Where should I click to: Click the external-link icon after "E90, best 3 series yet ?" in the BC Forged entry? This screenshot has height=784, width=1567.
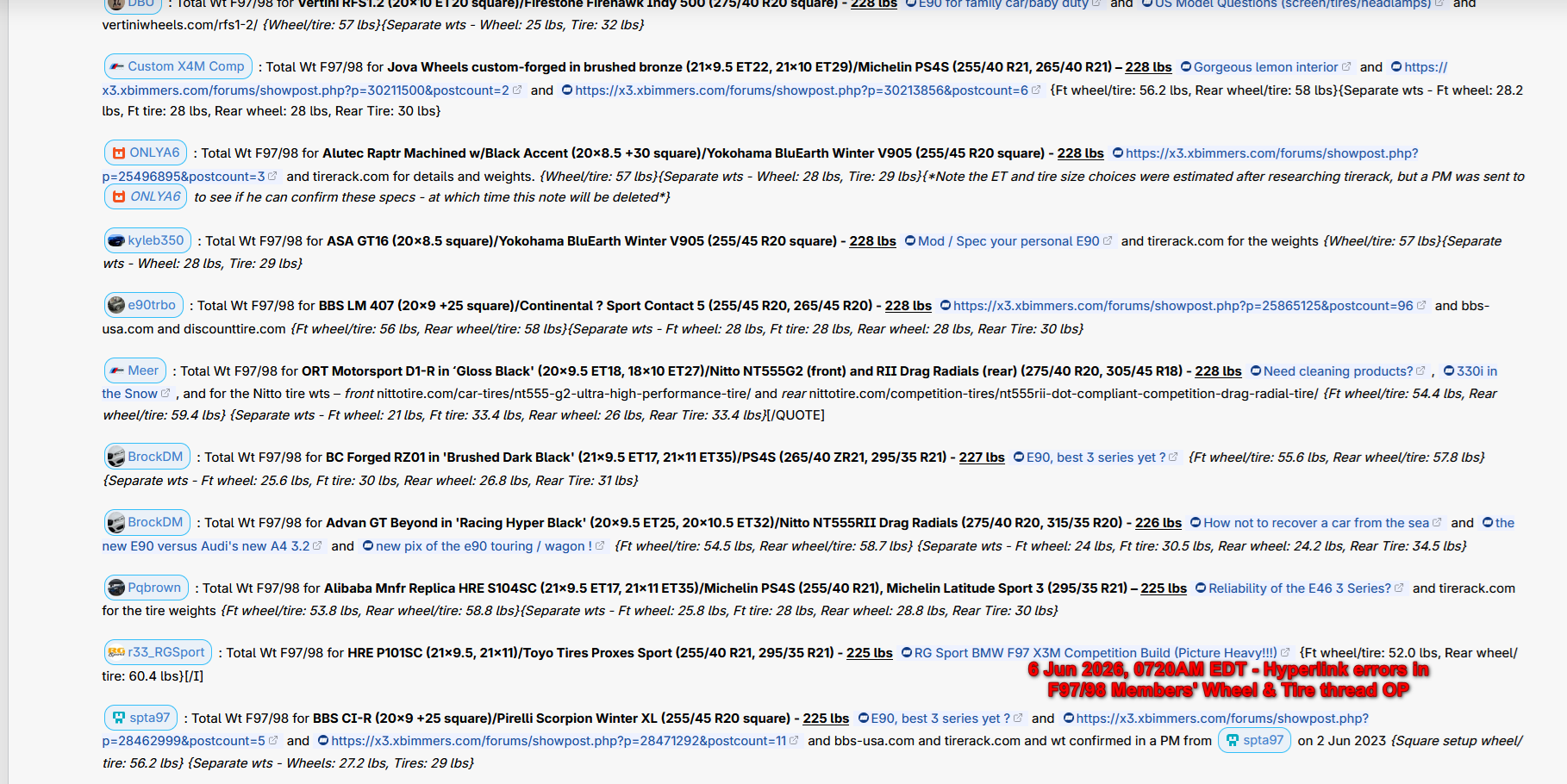[1174, 457]
